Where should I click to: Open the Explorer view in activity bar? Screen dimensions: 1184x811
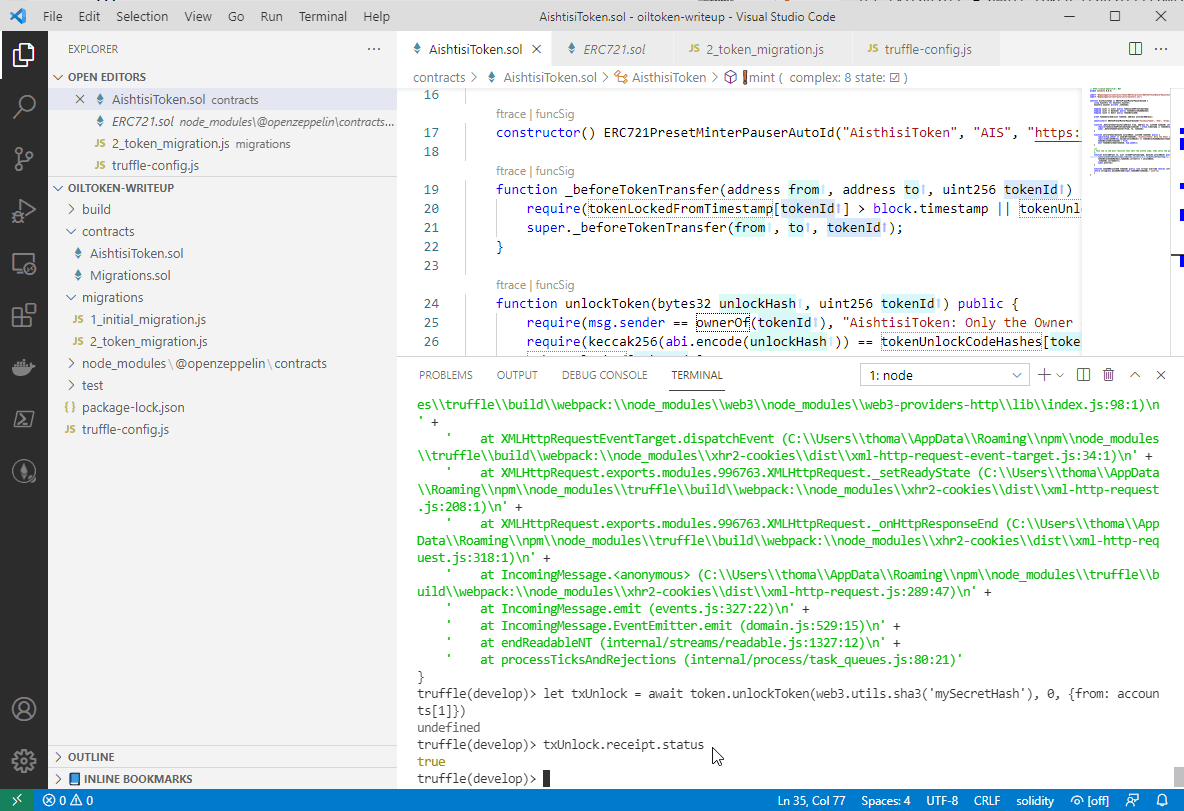pyautogui.click(x=23, y=55)
